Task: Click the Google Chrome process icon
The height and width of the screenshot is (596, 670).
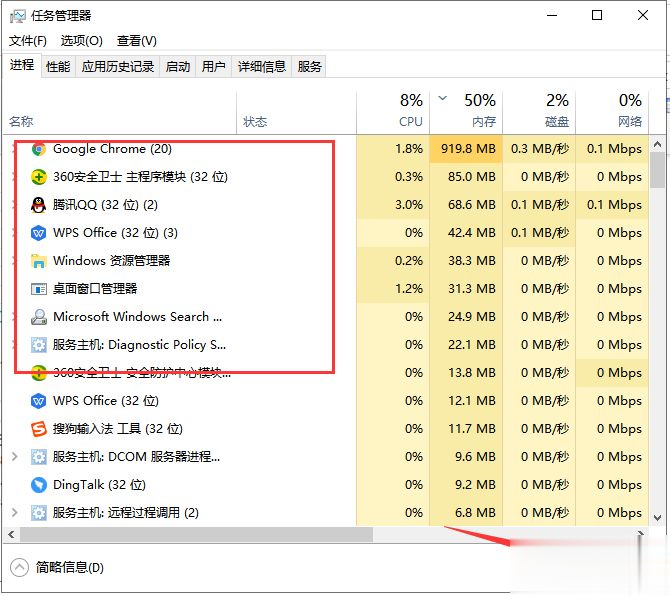Action: tap(38, 149)
